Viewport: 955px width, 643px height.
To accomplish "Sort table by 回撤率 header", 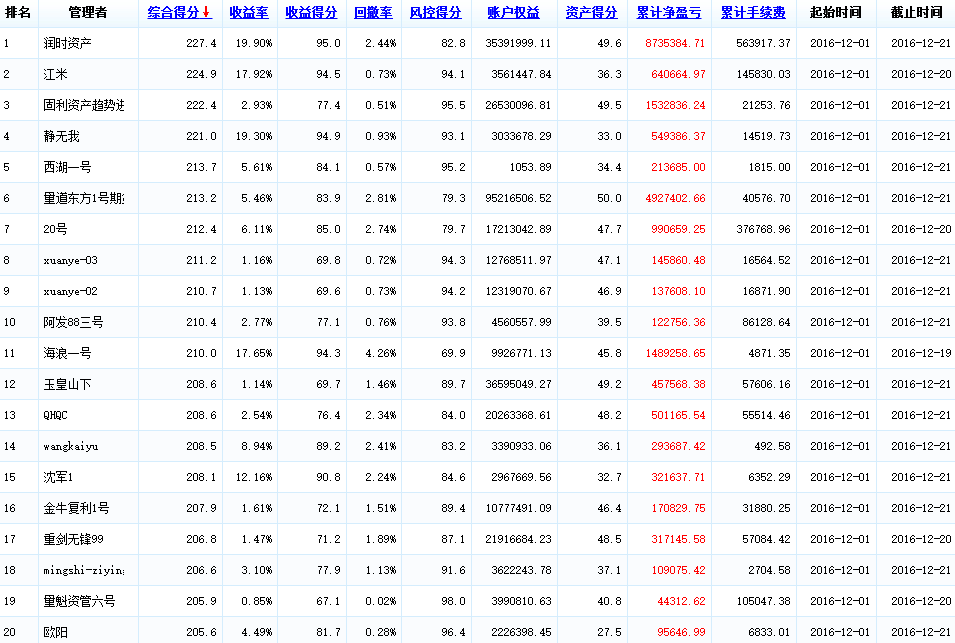I will 373,12.
